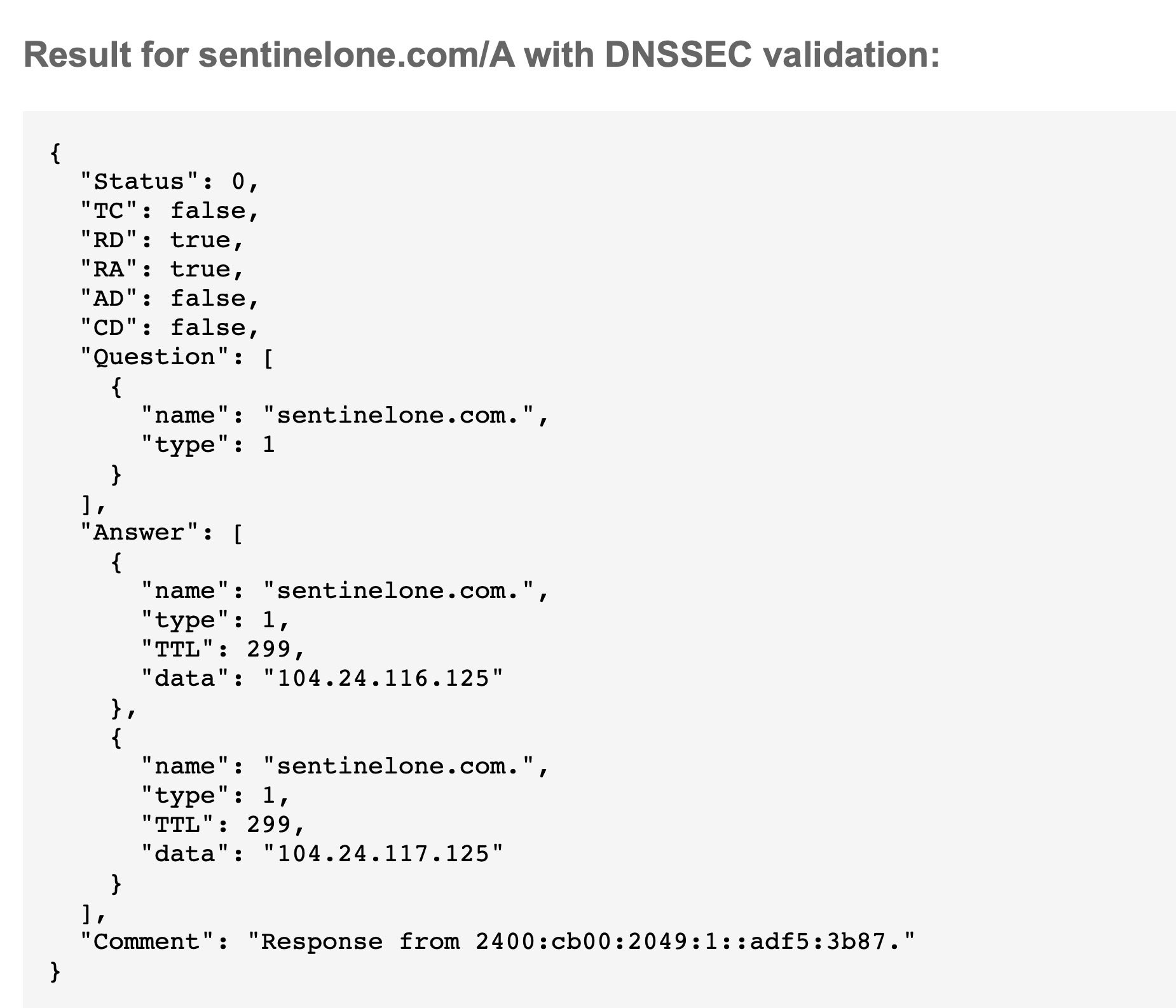Click the "AD" false line
The image size is (1176, 1008).
point(169,299)
